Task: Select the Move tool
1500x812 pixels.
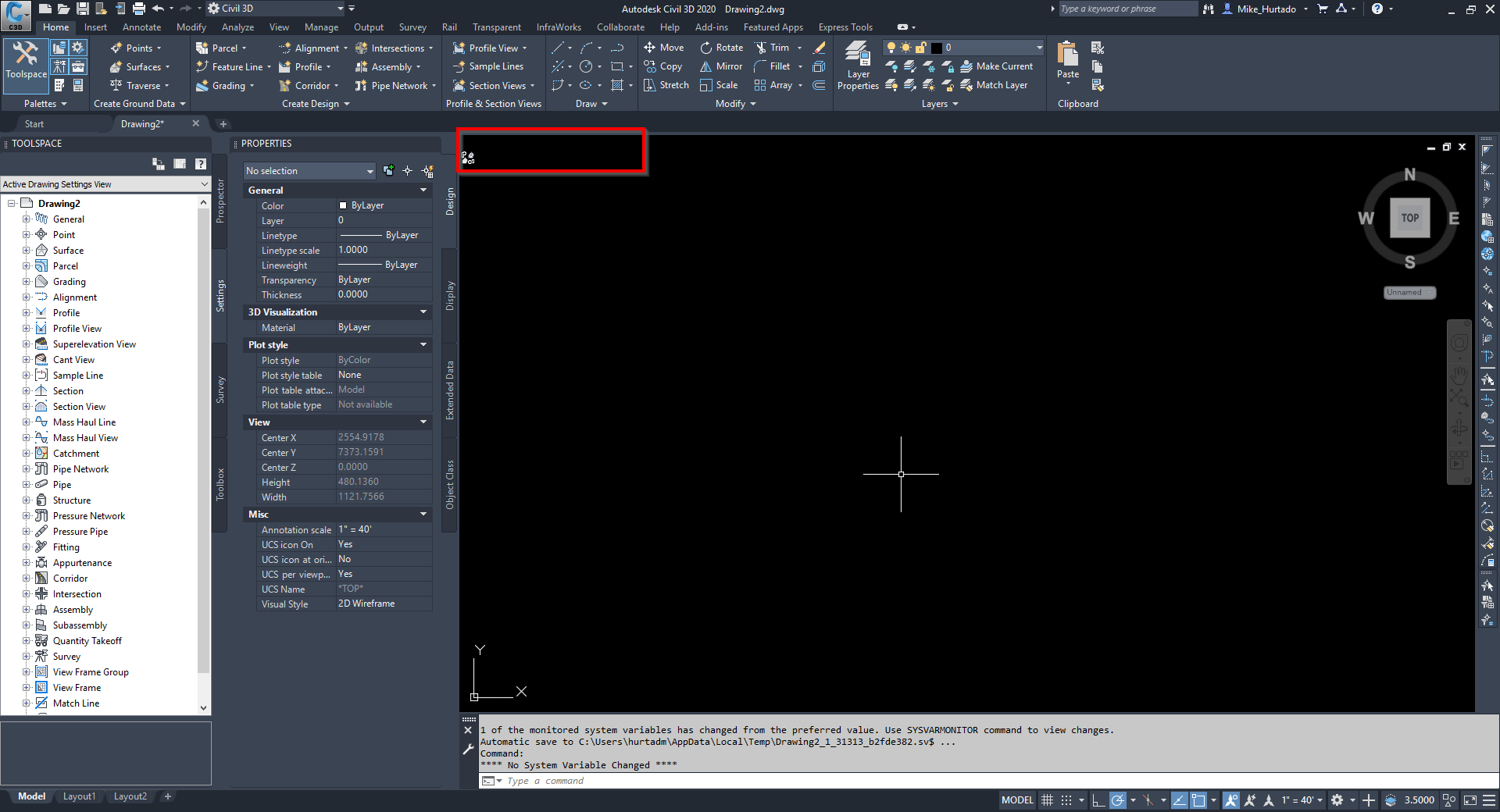Action: pos(663,47)
